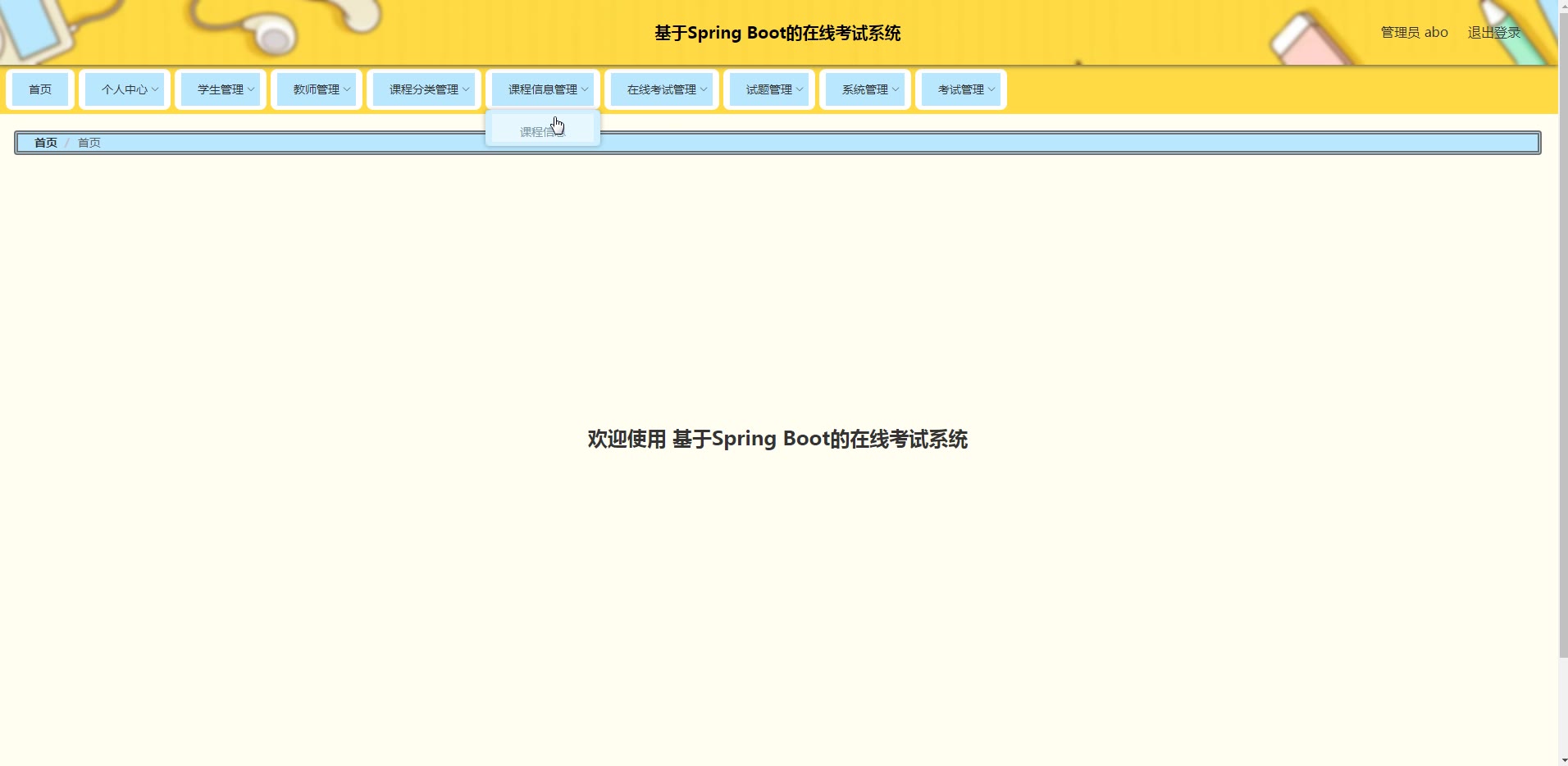The width and height of the screenshot is (1568, 766).
Task: Select 课程信息 in the open submenu
Action: pyautogui.click(x=543, y=131)
